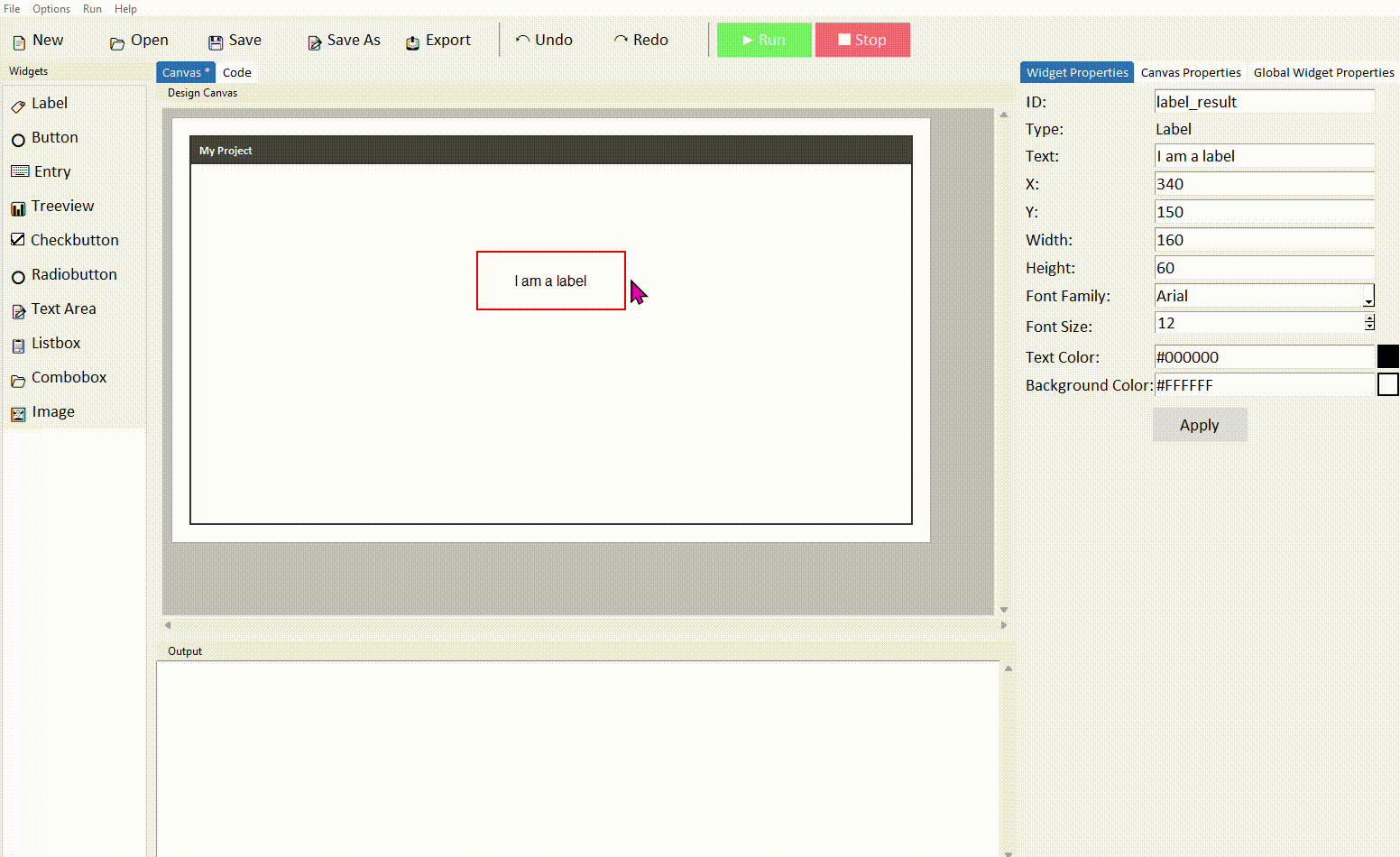Select the Radiobutton widget tool
The image size is (1400, 857).
(x=74, y=274)
